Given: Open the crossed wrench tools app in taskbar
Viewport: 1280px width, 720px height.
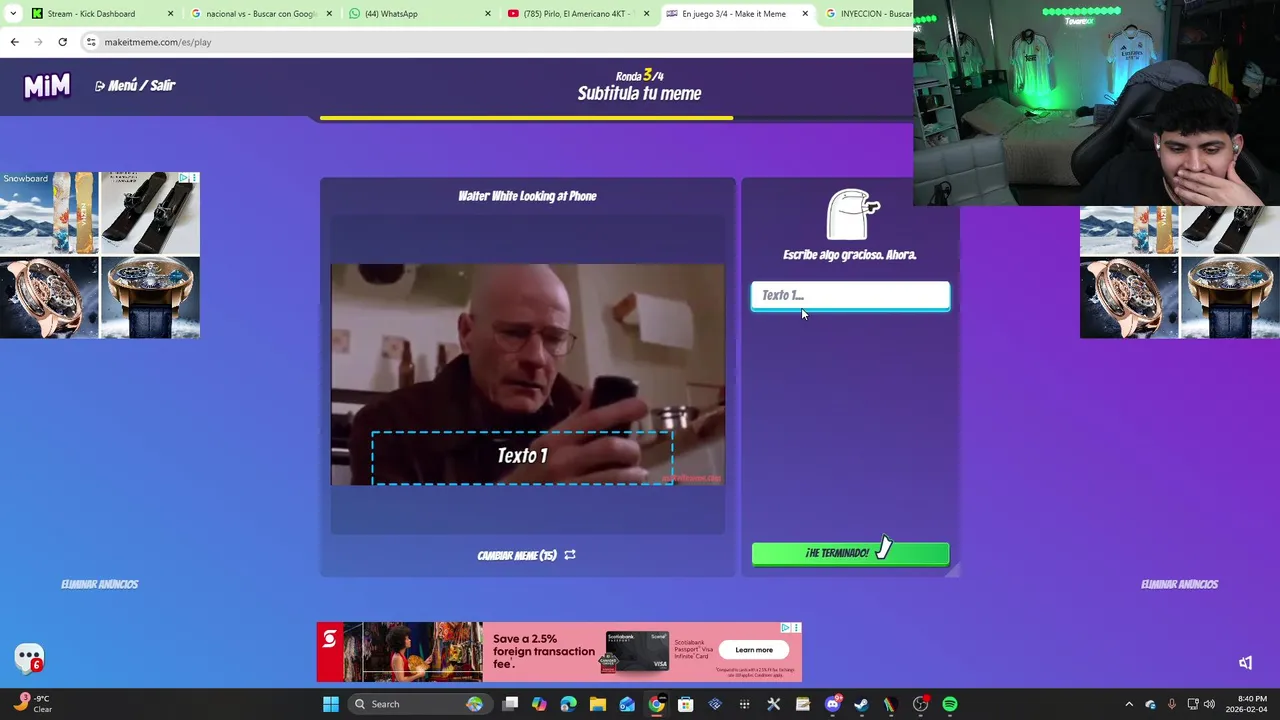Looking at the screenshot, I should (x=773, y=704).
